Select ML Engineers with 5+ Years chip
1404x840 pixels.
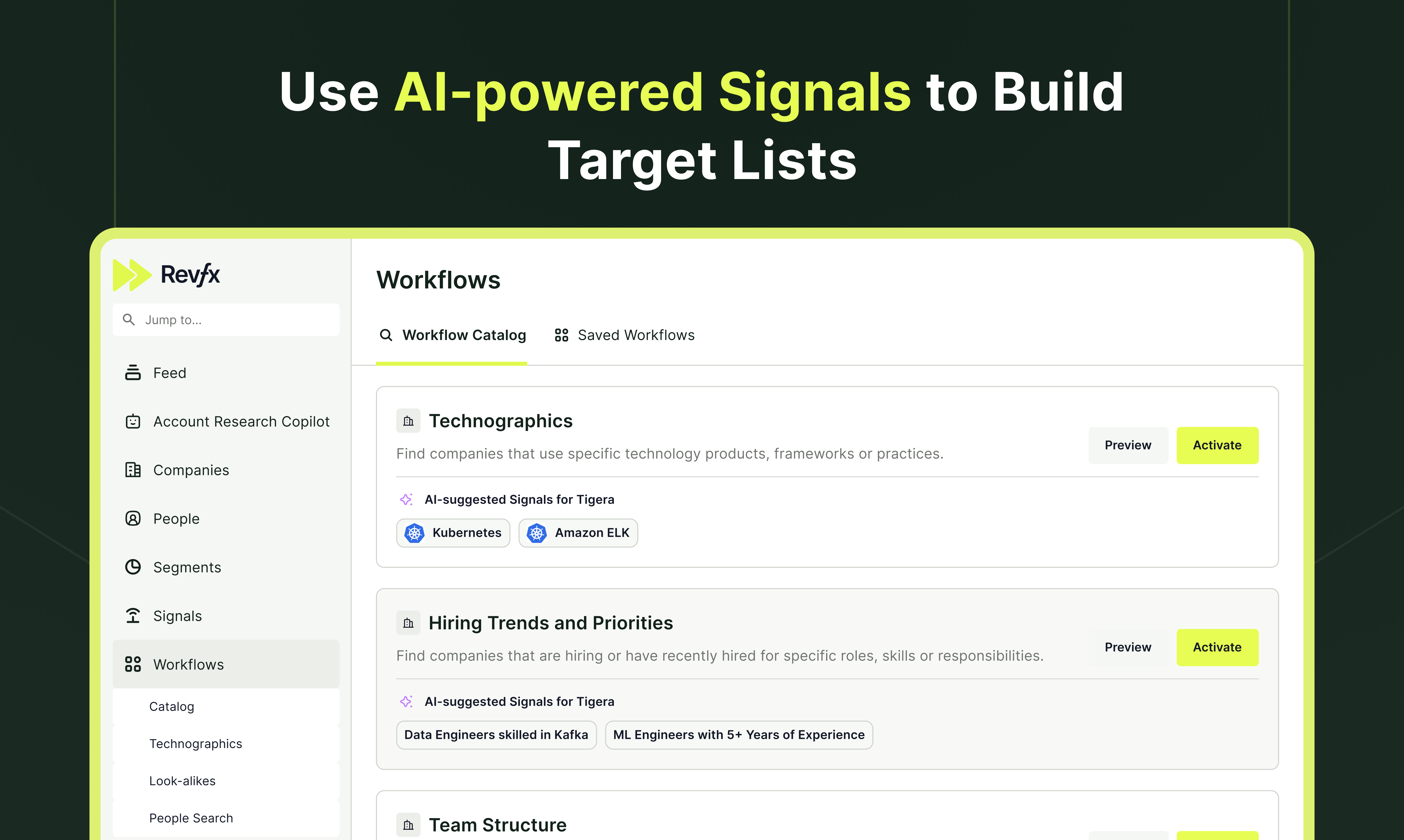[x=739, y=735]
